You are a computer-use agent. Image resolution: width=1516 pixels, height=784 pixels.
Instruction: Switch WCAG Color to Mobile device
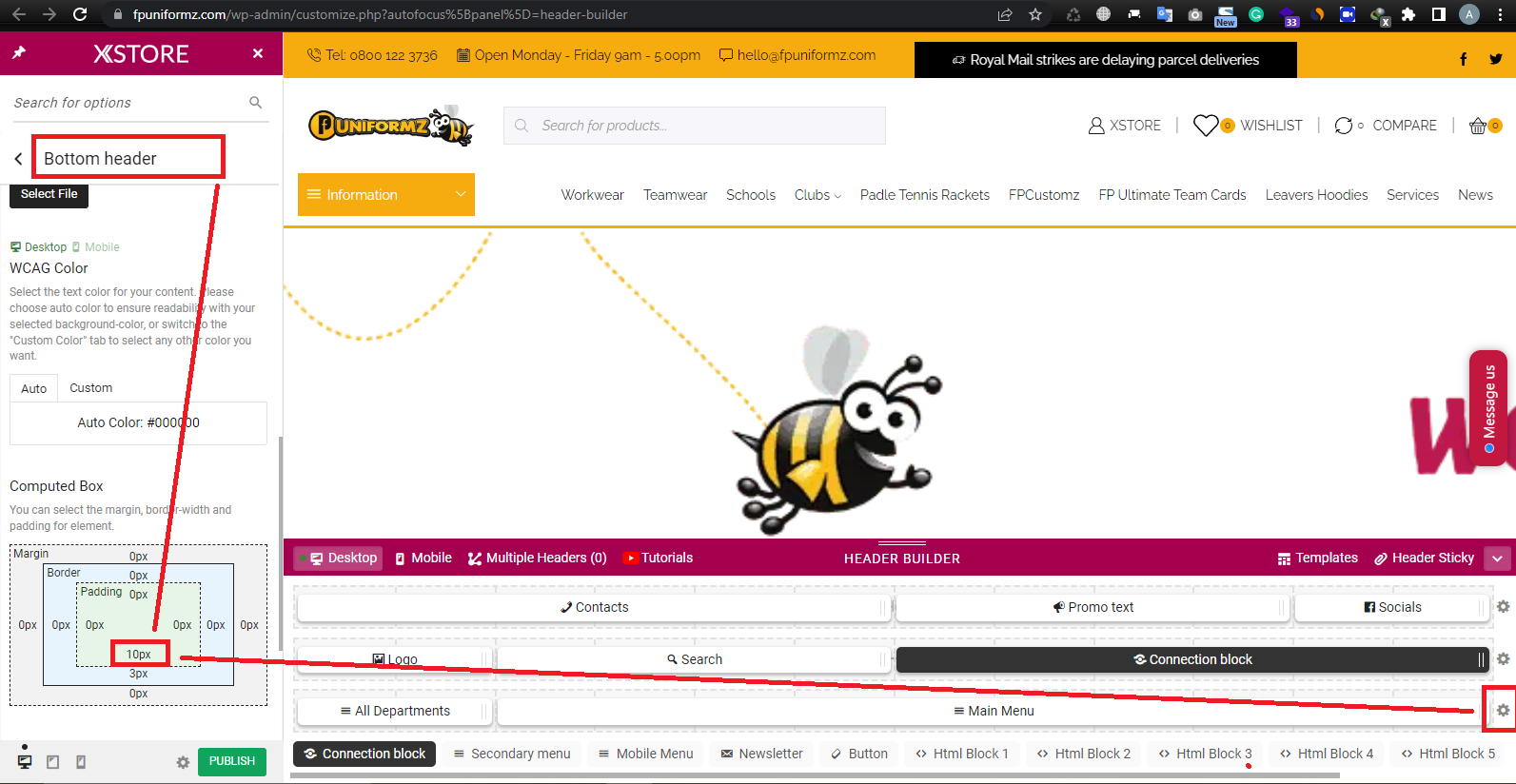tap(96, 246)
